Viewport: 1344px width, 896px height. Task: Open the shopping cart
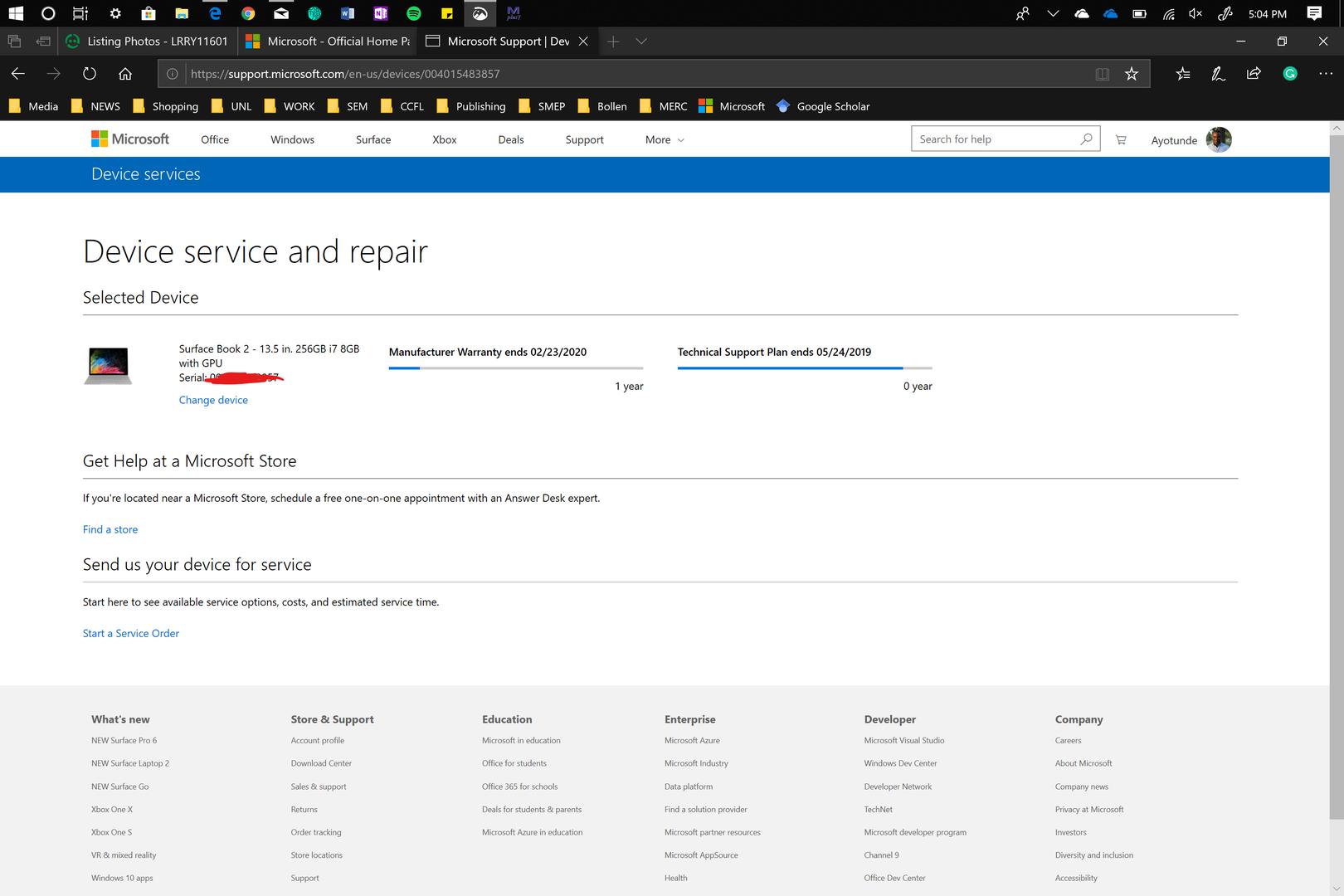tap(1121, 140)
